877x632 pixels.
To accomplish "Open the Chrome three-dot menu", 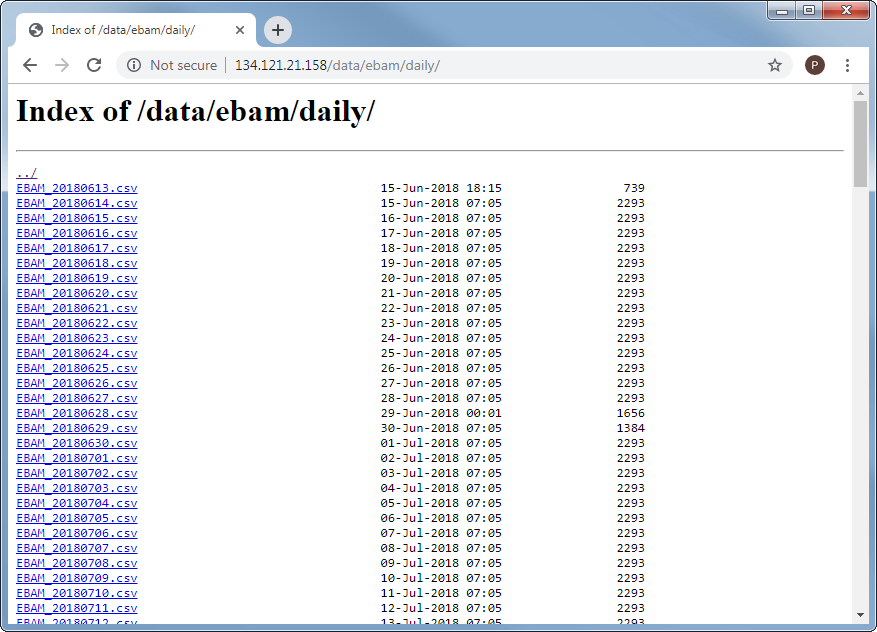I will (x=847, y=65).
